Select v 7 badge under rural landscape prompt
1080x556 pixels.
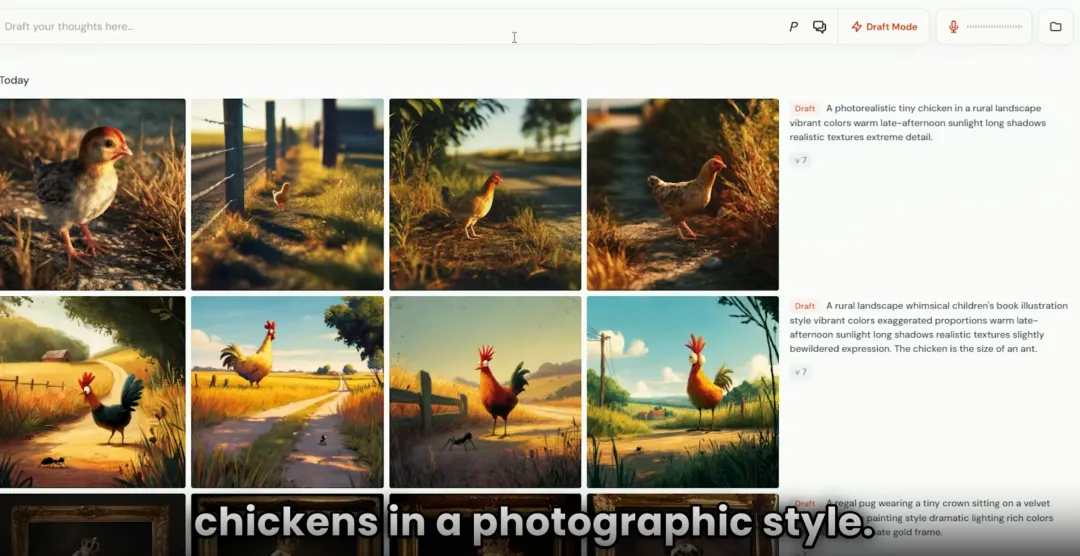(x=800, y=372)
